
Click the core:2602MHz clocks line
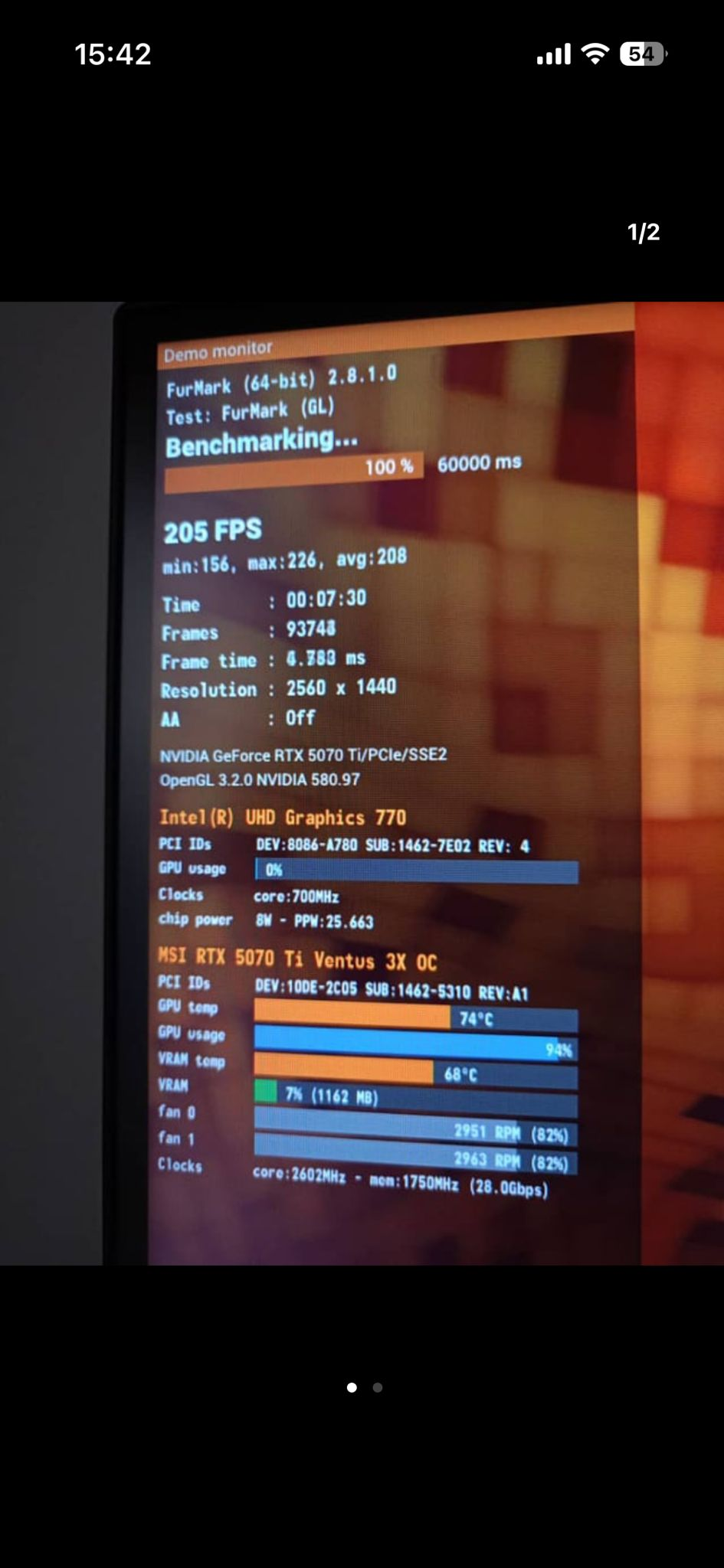pyautogui.click(x=401, y=1181)
